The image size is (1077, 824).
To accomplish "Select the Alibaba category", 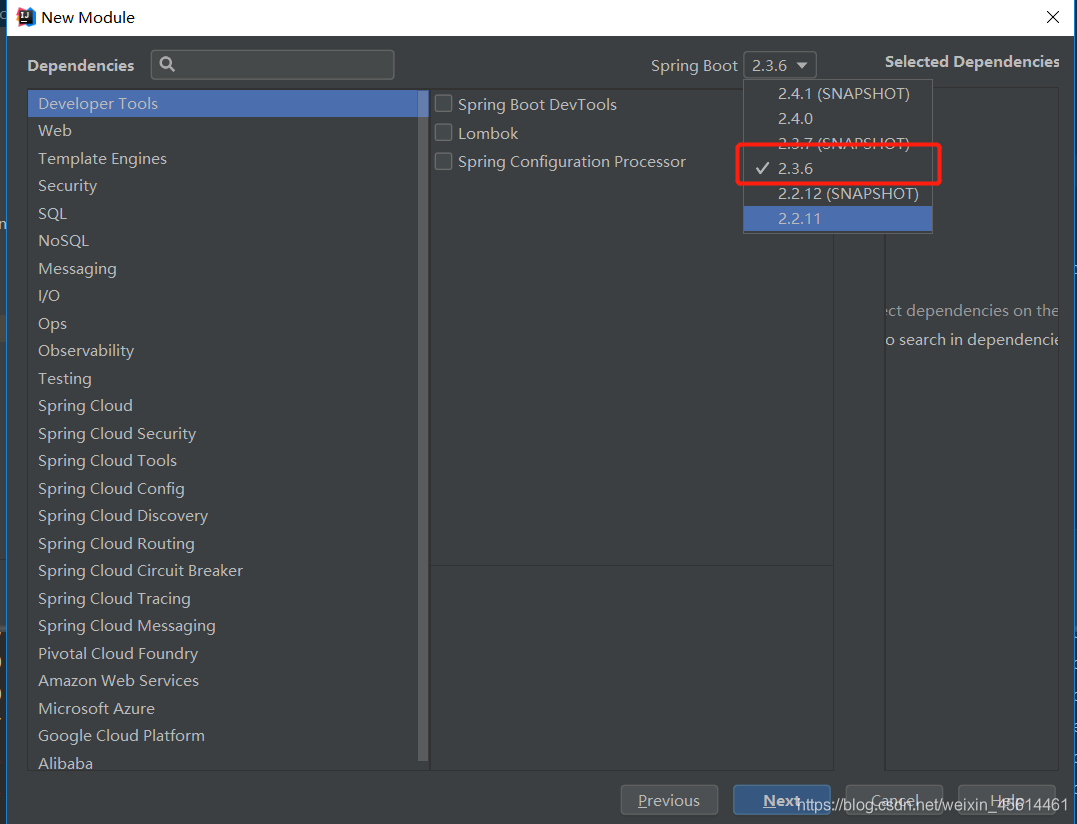I will coord(223,761).
